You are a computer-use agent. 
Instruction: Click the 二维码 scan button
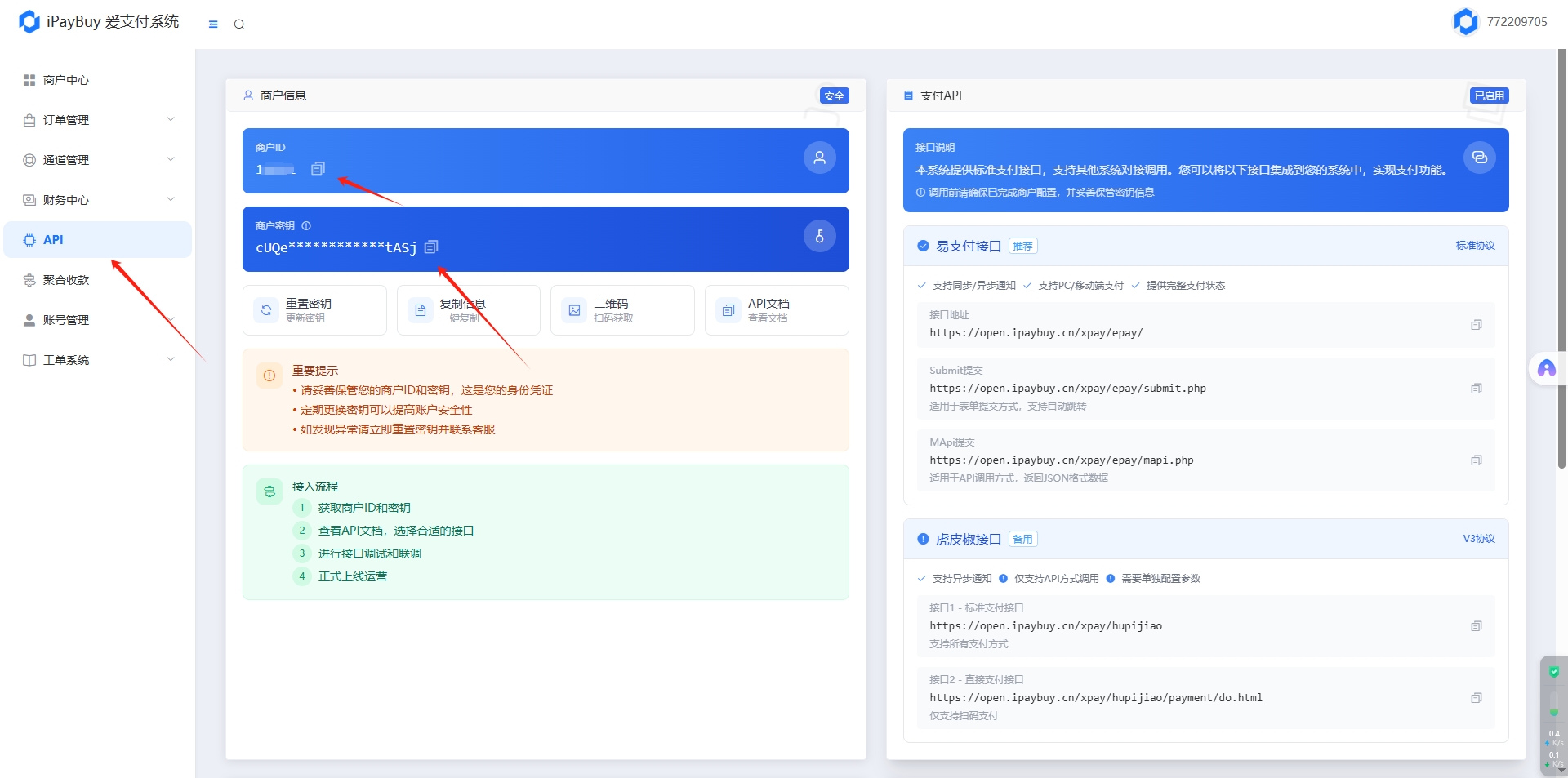(621, 310)
